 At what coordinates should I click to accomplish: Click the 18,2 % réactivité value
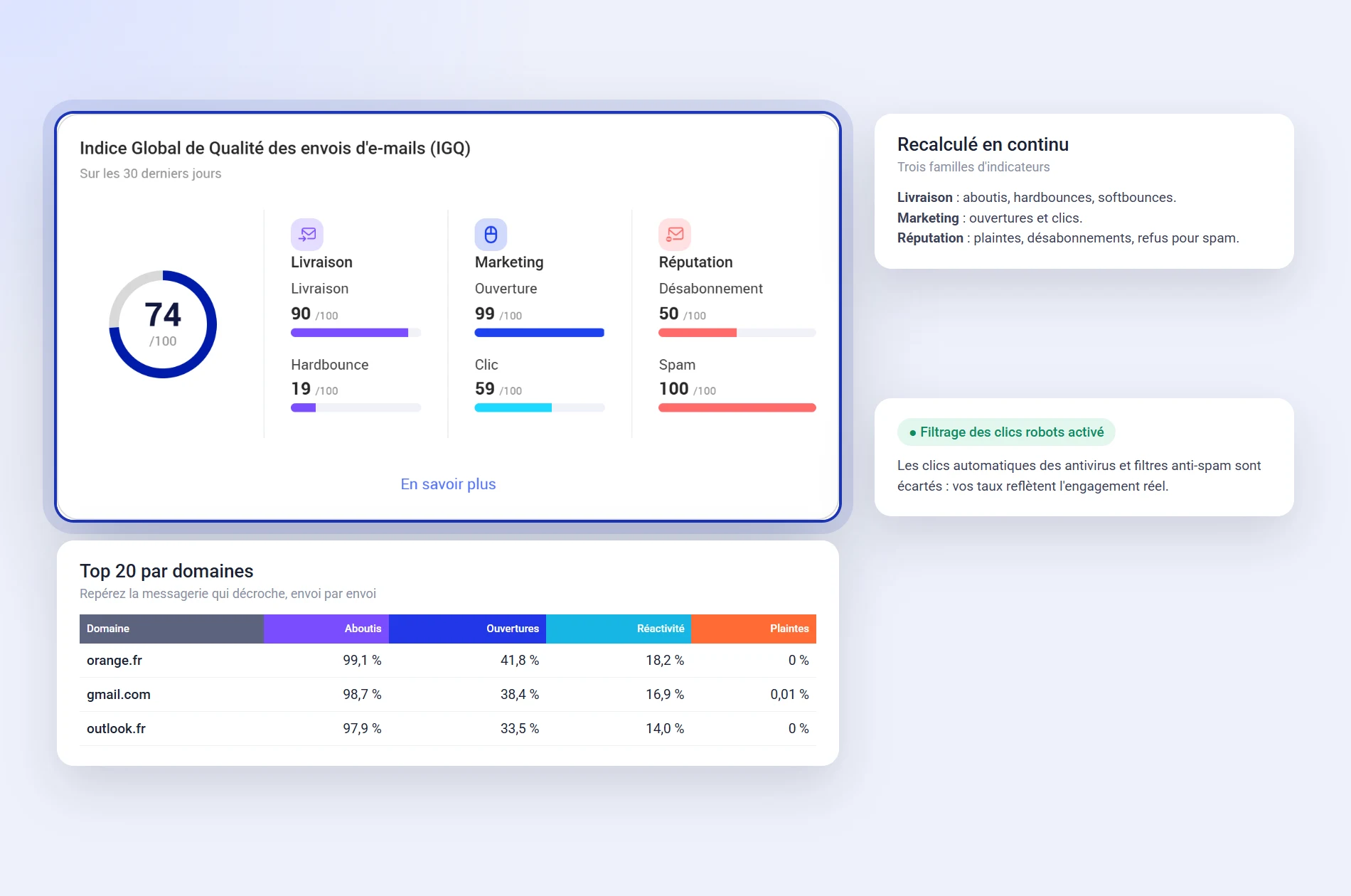665,661
